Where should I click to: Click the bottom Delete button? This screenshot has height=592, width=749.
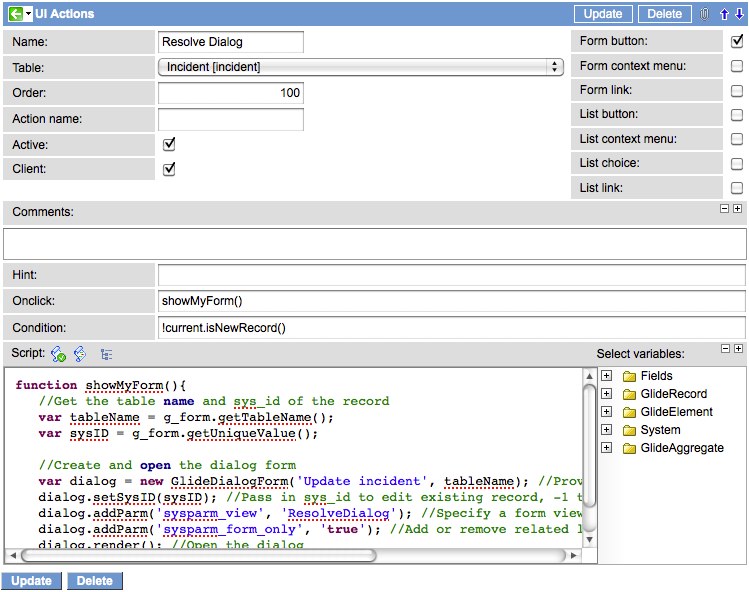click(x=95, y=581)
